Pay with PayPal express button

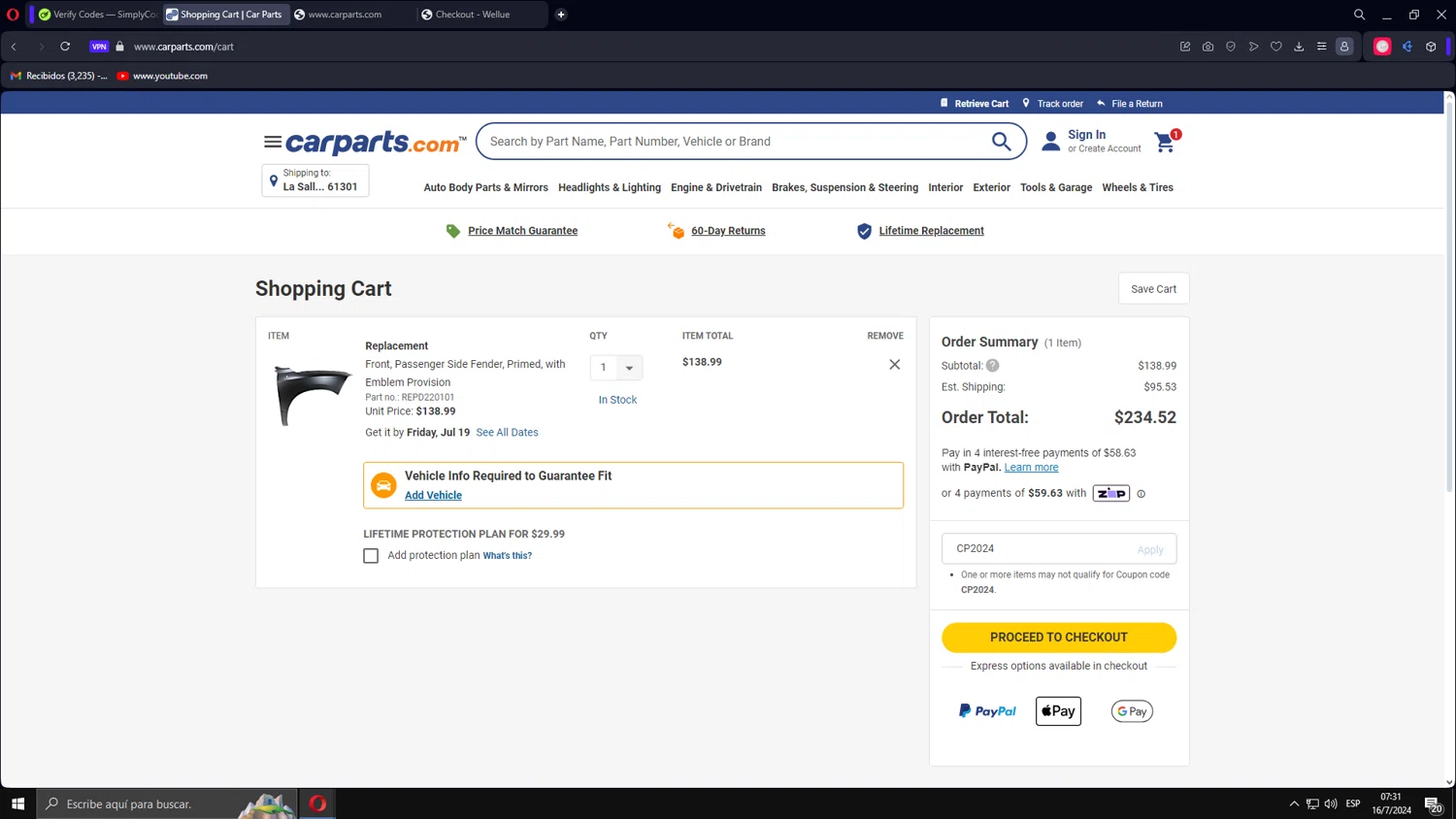(987, 711)
